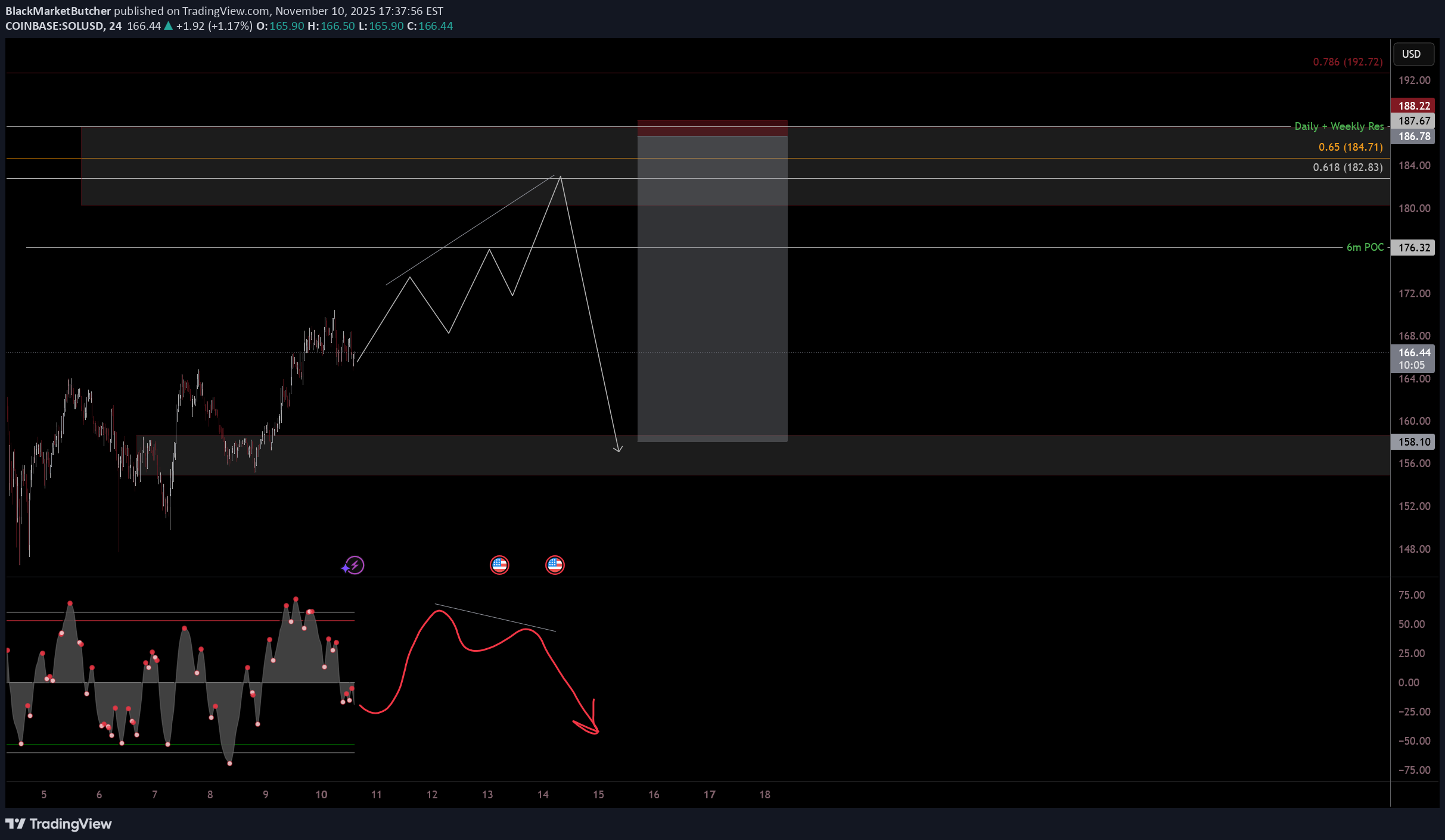Click the US flag event icon near date 14

[x=555, y=564]
